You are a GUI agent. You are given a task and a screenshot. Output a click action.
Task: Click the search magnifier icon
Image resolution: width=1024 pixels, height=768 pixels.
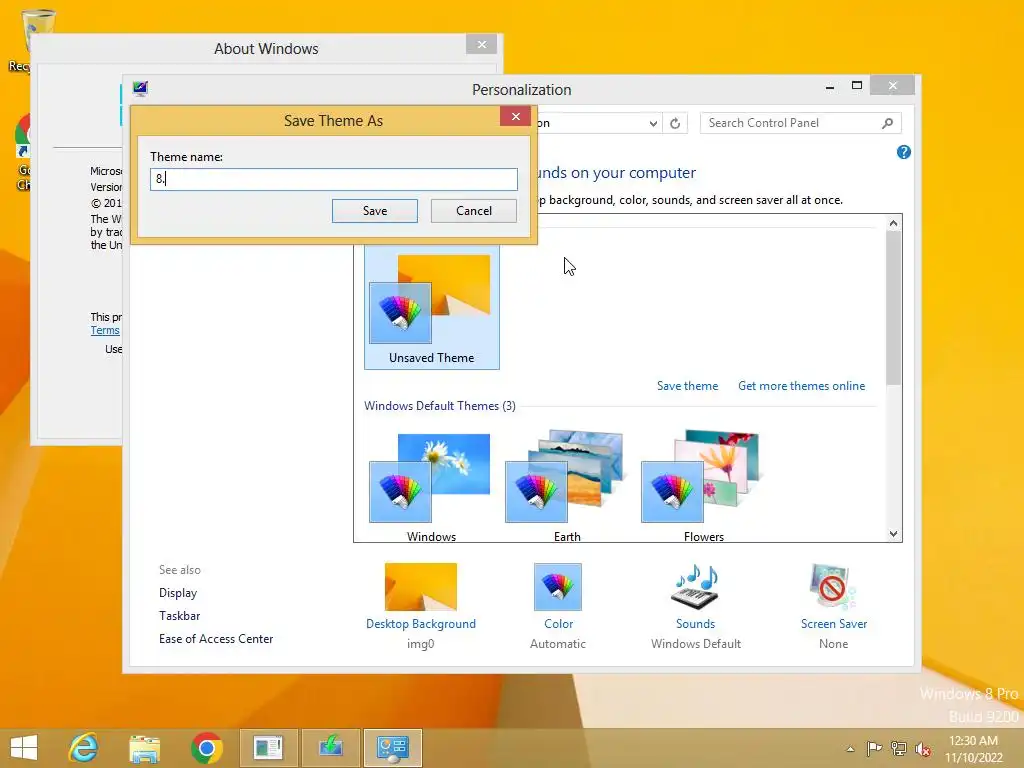coord(888,123)
